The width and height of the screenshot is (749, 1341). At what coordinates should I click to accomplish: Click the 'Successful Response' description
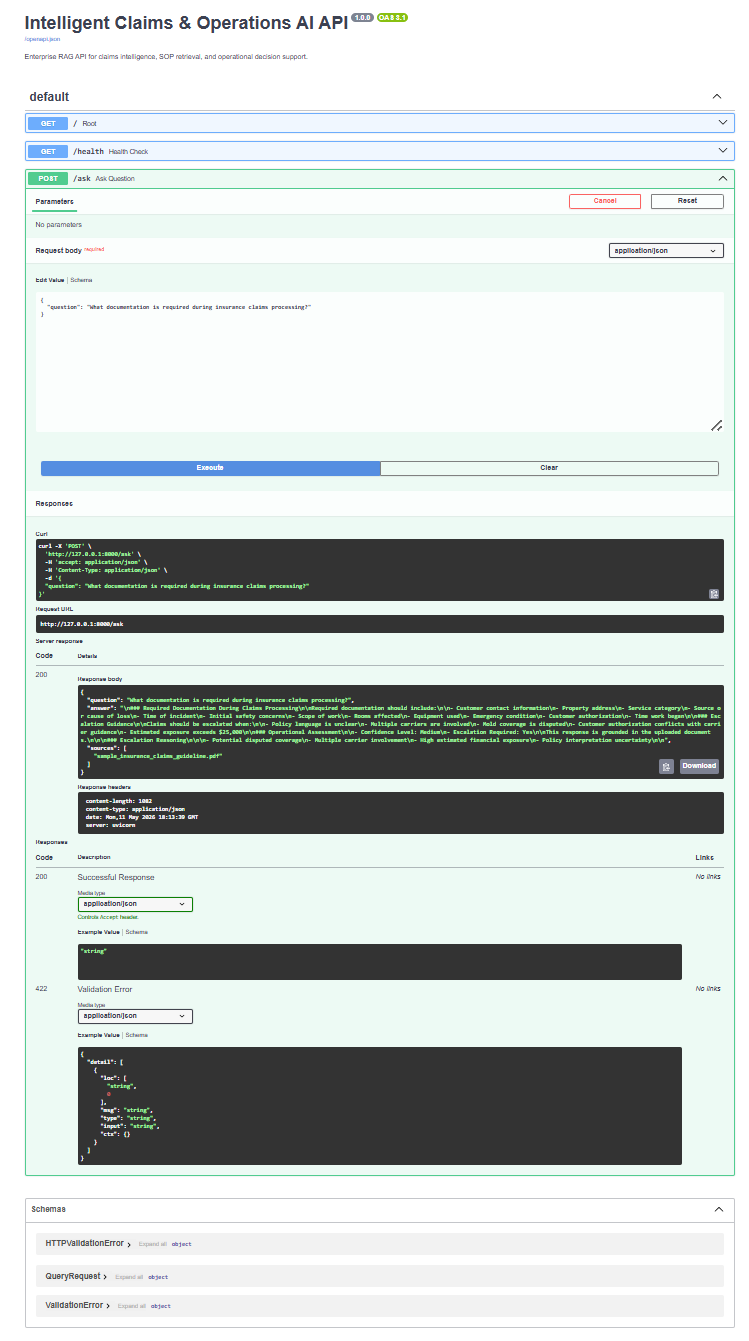(116, 877)
